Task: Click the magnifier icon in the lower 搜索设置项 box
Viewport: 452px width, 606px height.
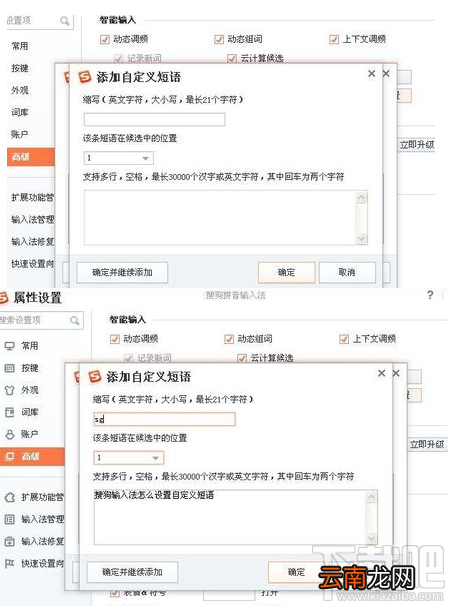Action: [75, 320]
